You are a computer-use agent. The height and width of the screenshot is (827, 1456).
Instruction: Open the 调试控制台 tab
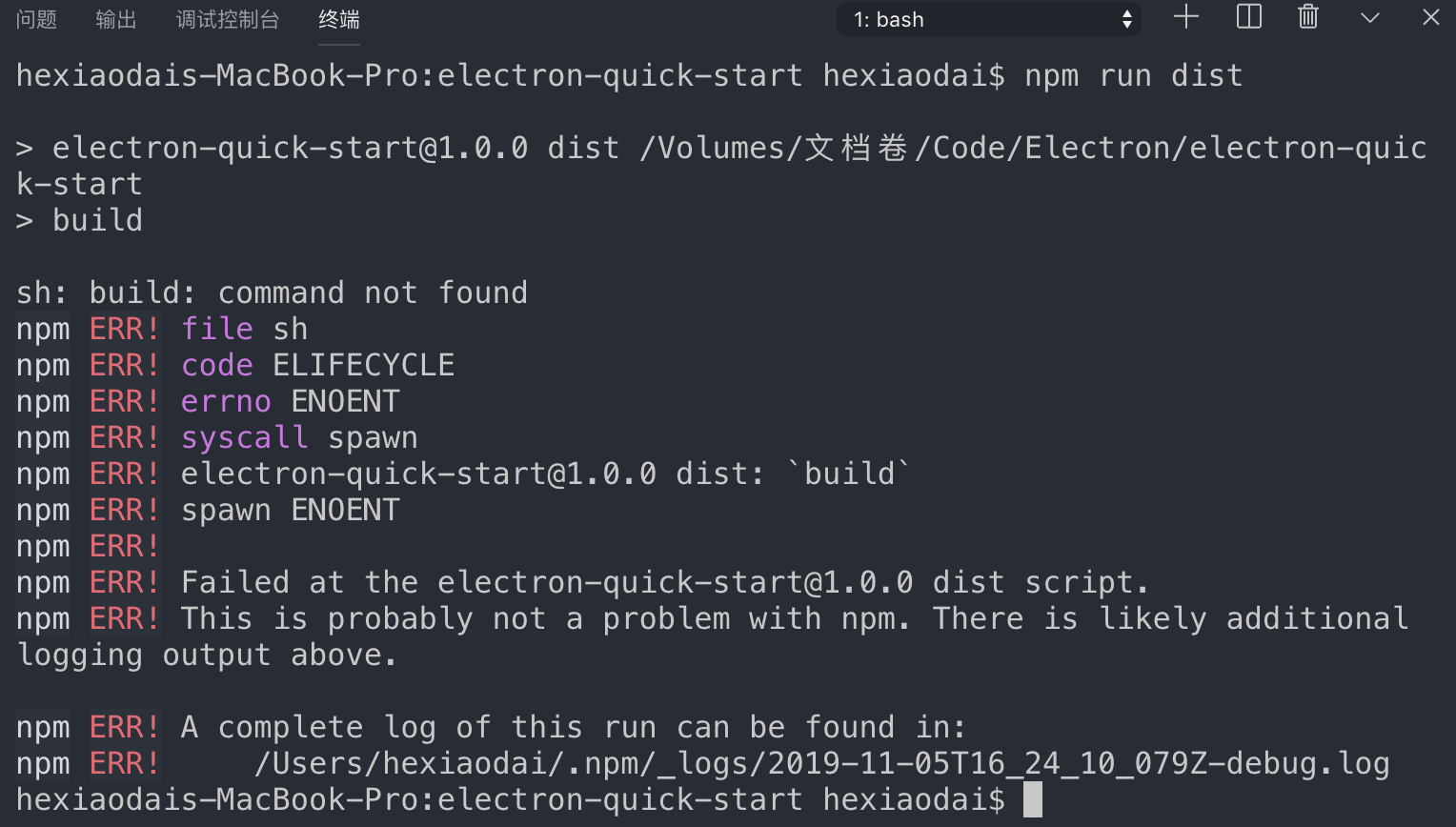[228, 19]
